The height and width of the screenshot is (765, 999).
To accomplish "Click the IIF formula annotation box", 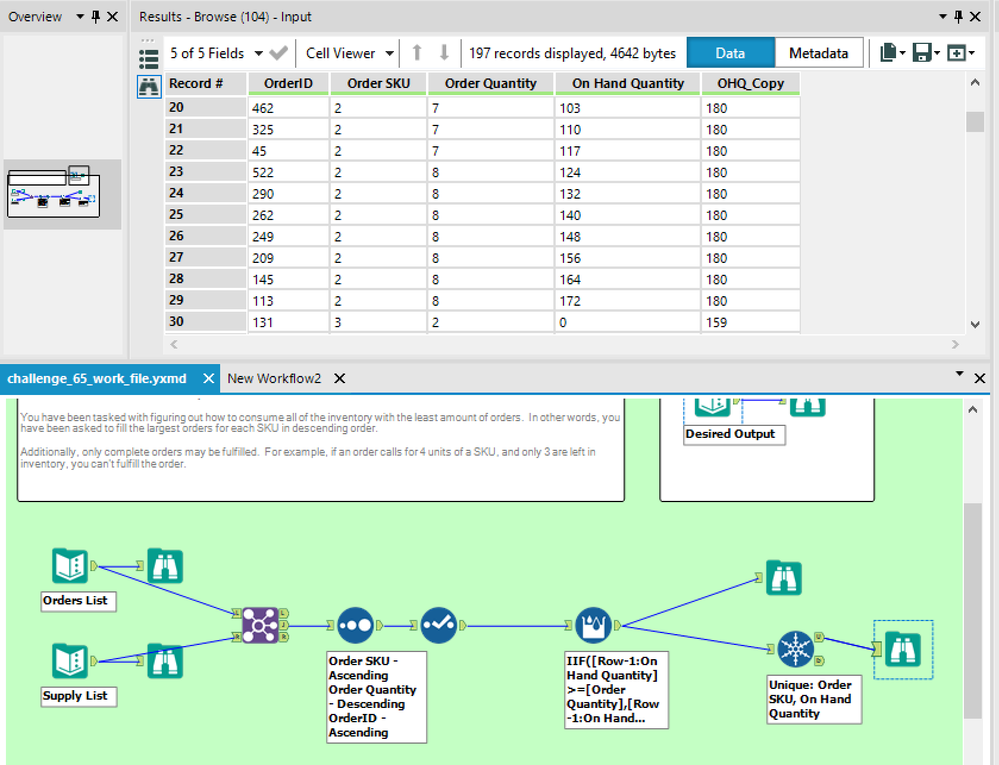I will (x=616, y=690).
